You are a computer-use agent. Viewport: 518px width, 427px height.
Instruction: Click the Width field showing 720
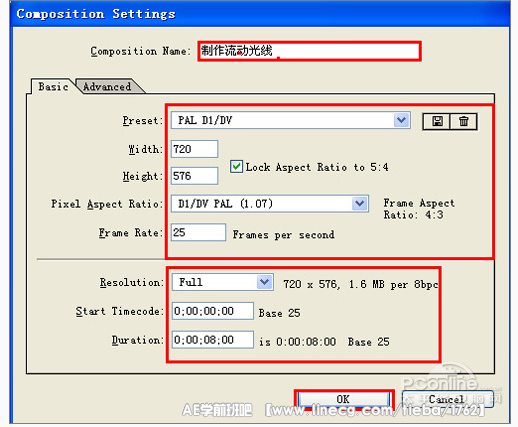point(195,149)
